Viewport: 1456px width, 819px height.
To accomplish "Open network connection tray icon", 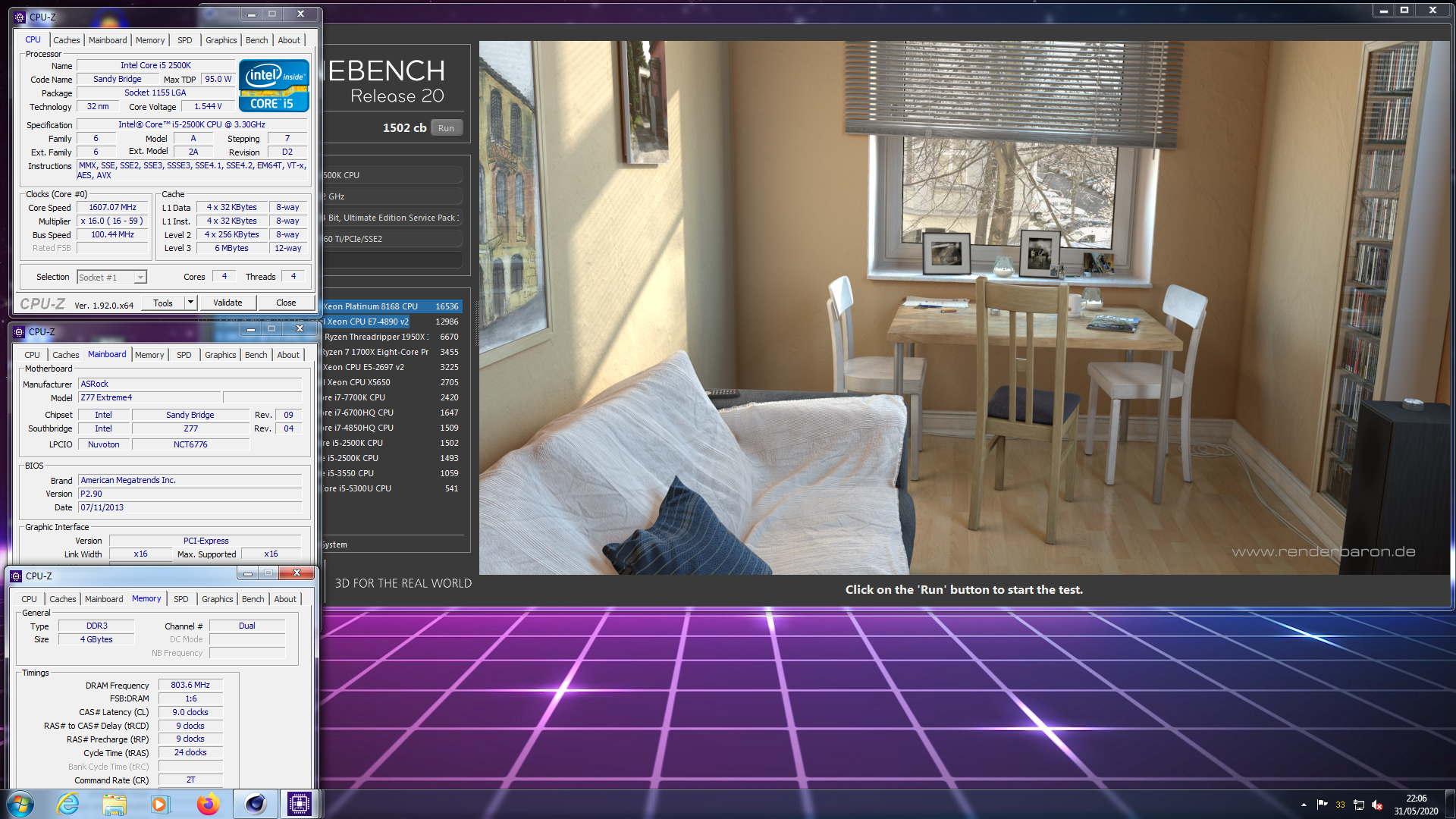I will 1359,805.
